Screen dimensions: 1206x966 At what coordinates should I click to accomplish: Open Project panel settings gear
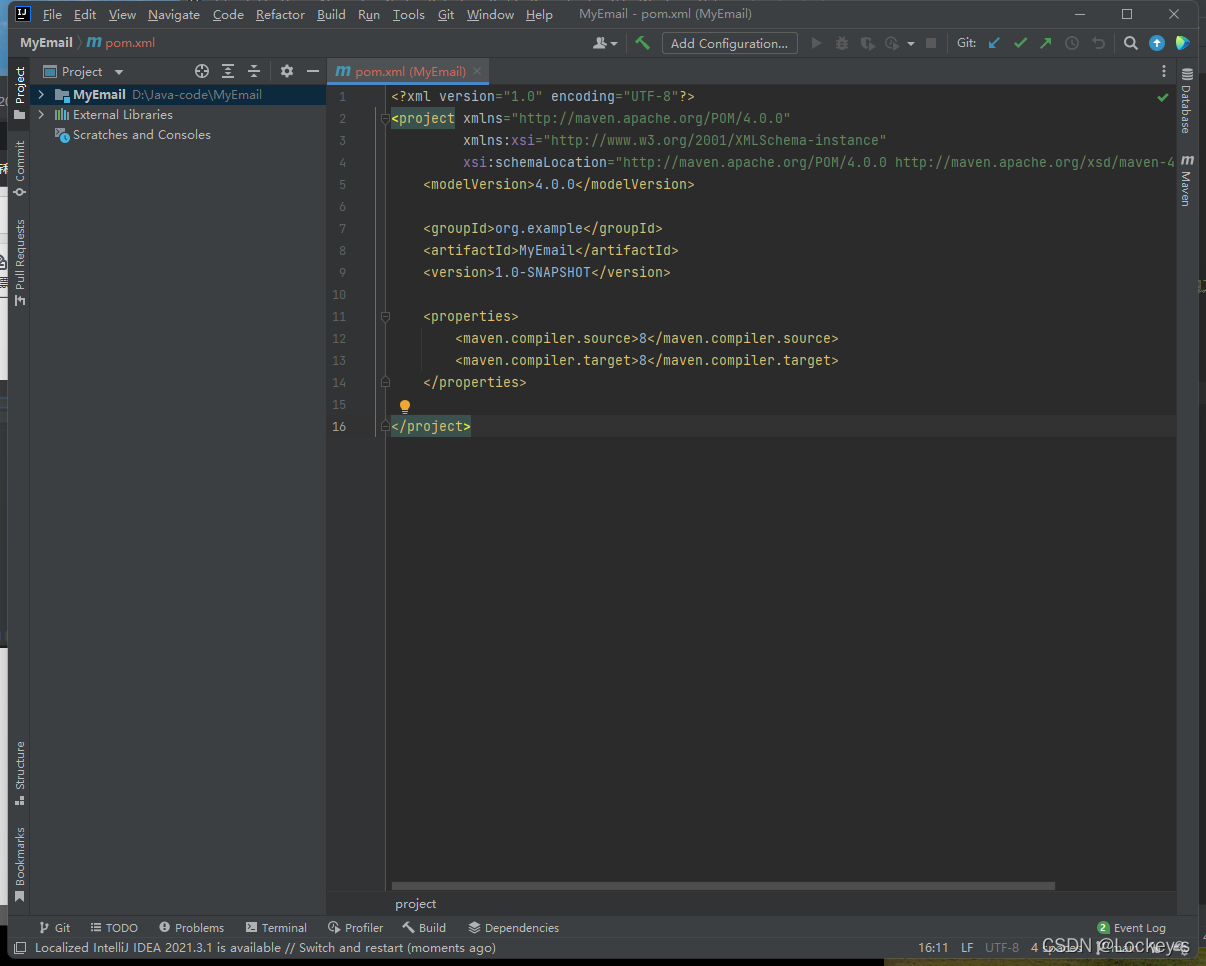click(x=287, y=71)
